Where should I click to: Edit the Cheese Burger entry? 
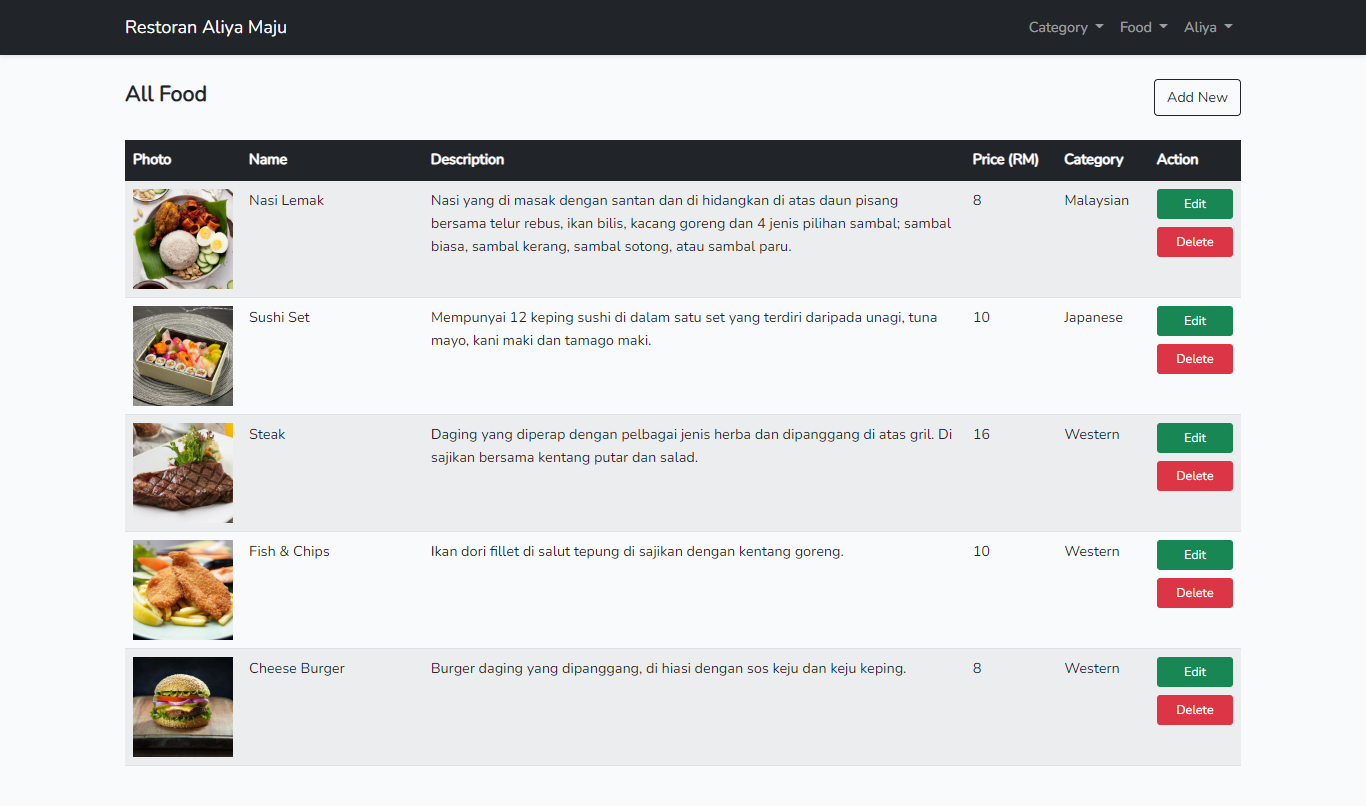(1195, 672)
